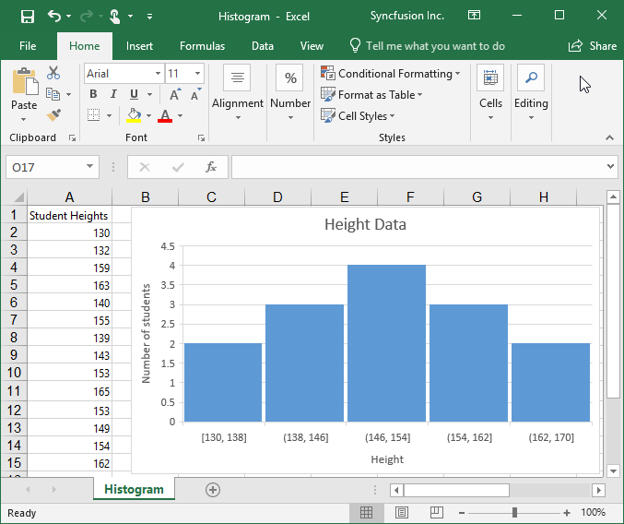Click the Save icon in title bar
Image resolution: width=624 pixels, height=524 pixels.
(x=27, y=16)
